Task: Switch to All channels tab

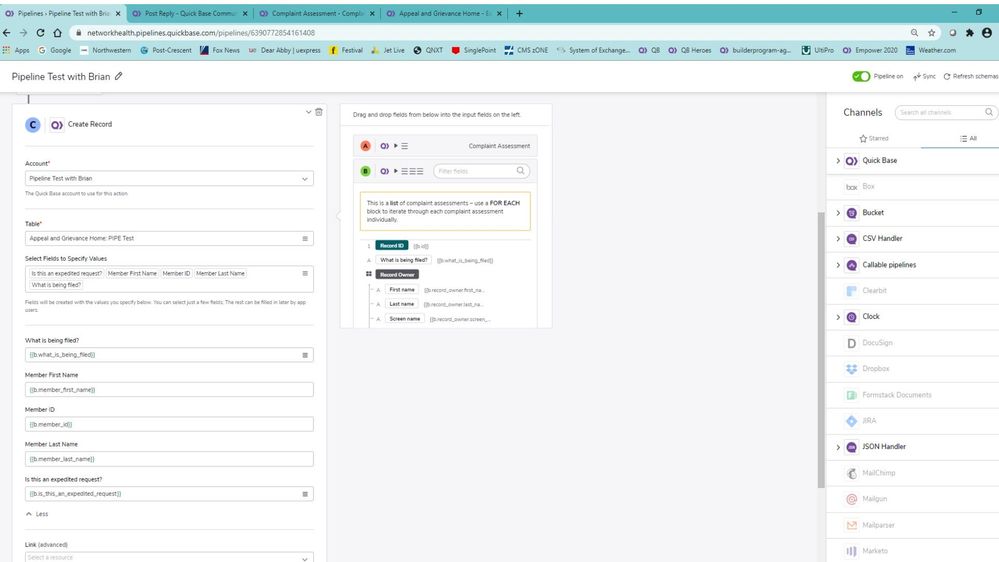Action: [x=968, y=138]
